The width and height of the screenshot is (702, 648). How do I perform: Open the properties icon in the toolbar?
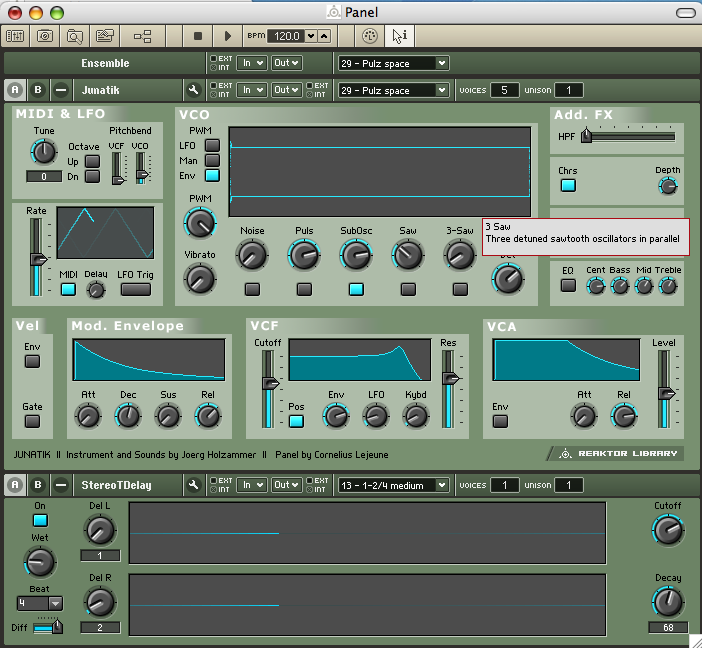point(105,36)
